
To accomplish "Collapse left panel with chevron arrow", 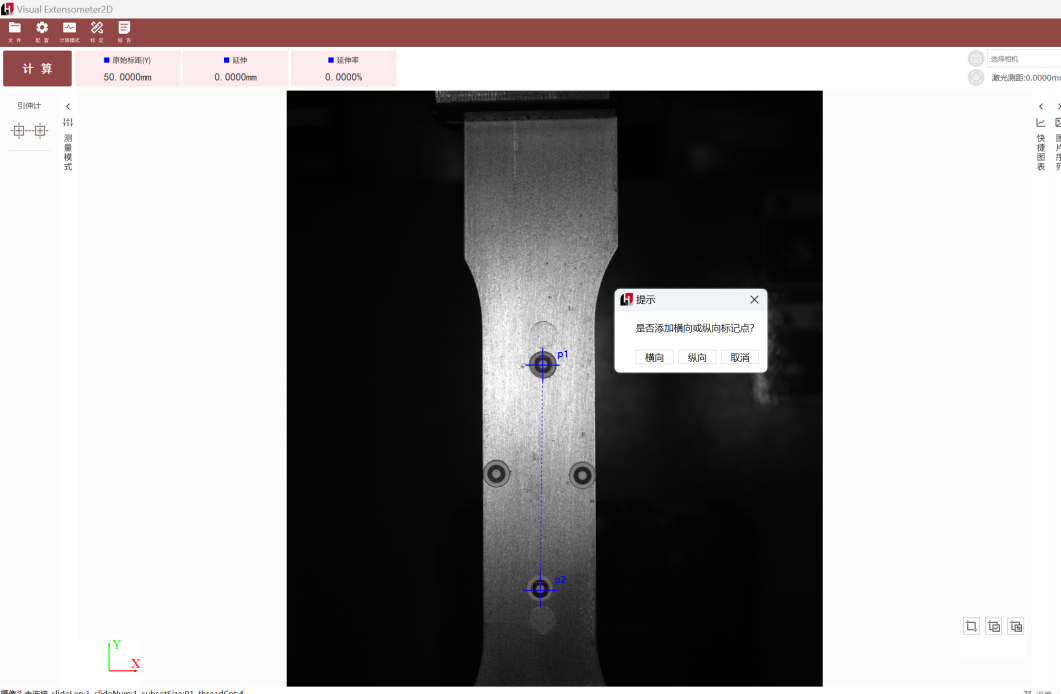I will point(68,106).
